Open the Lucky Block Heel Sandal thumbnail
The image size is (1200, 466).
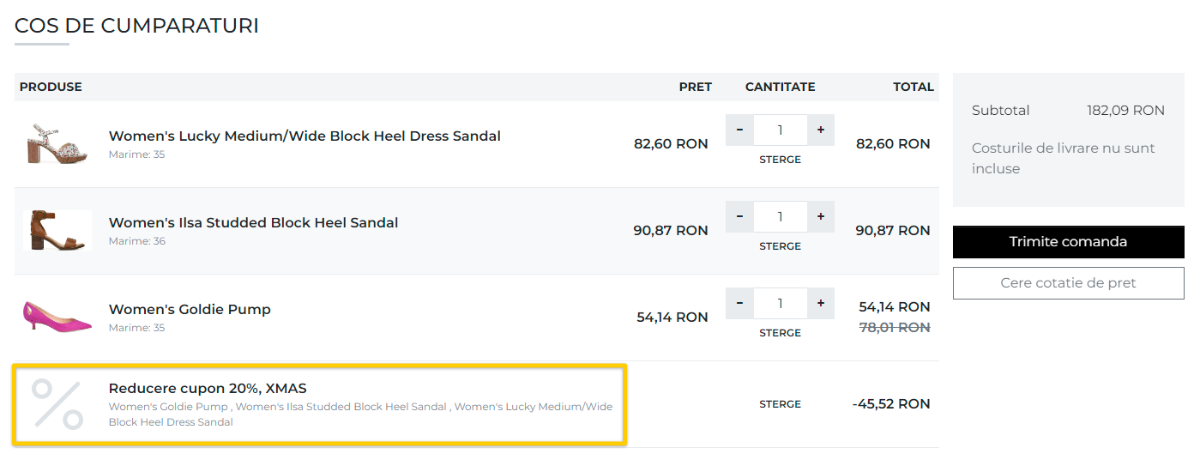[58, 144]
